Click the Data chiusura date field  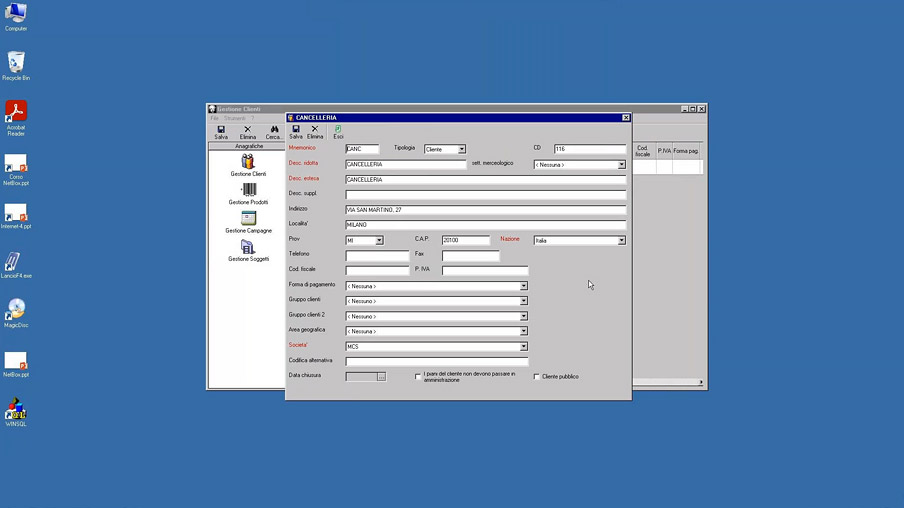coord(361,377)
